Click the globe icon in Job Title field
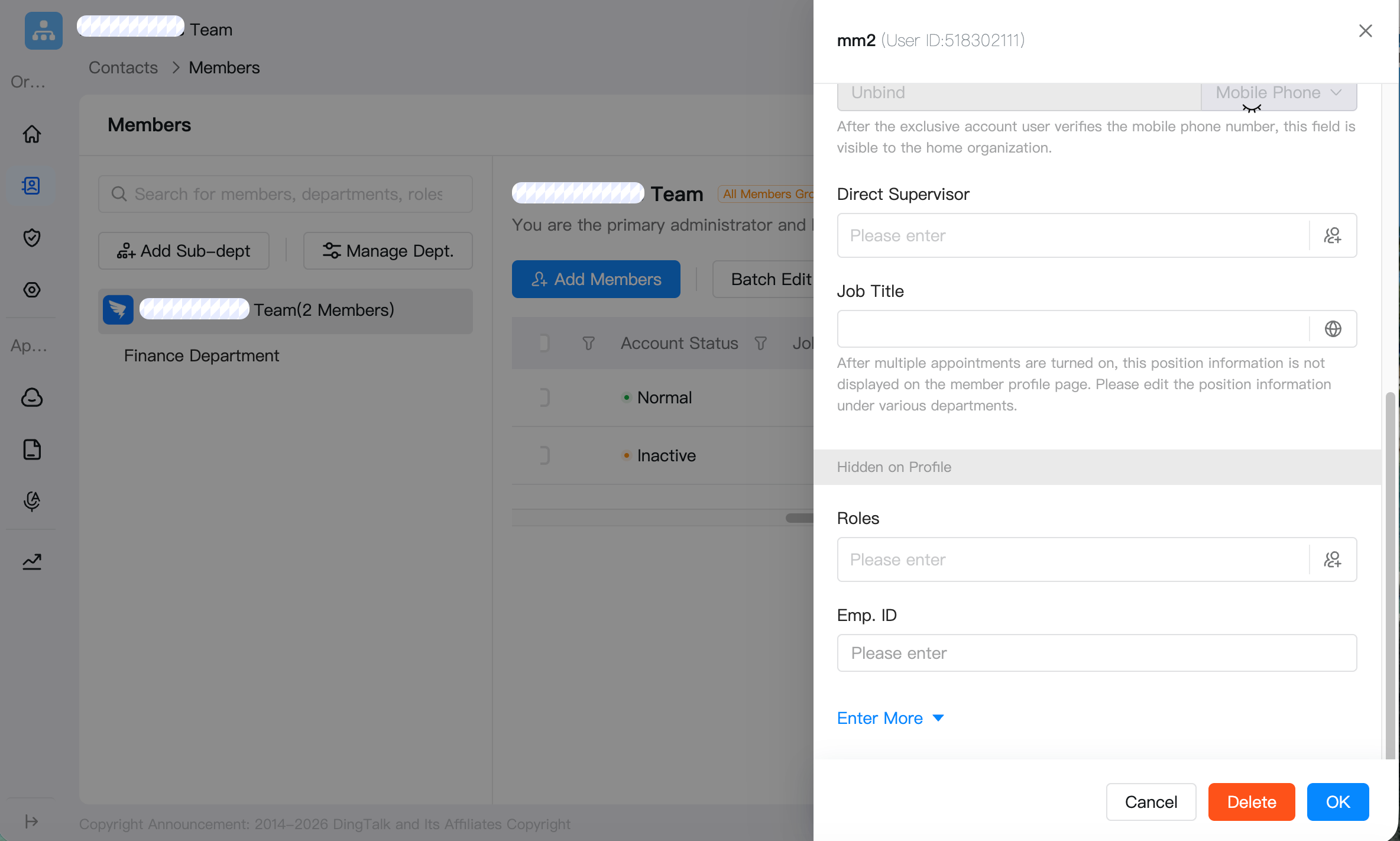Screen dimensions: 1400x841 click(x=1333, y=329)
